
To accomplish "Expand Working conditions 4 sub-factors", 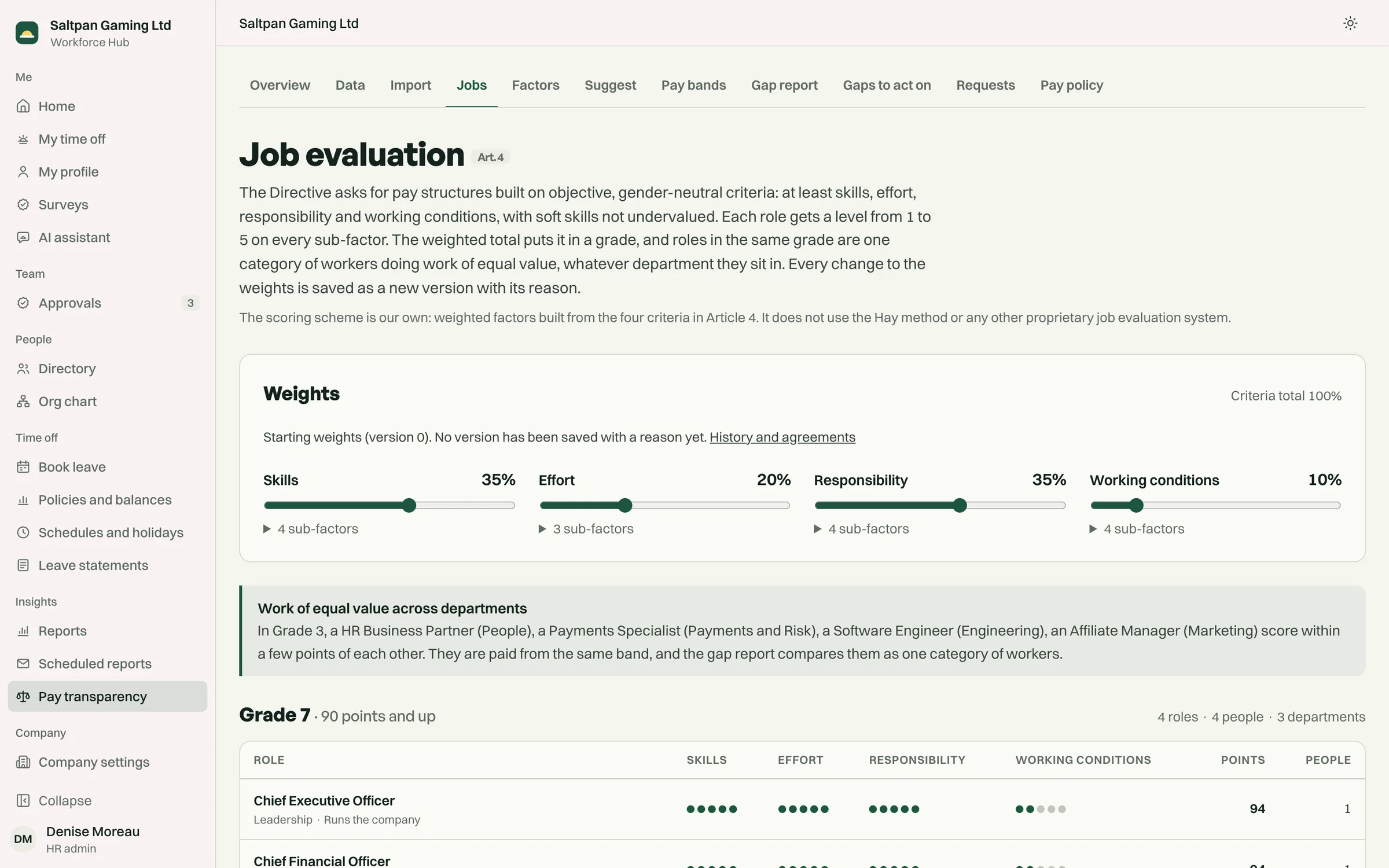I will (1137, 529).
